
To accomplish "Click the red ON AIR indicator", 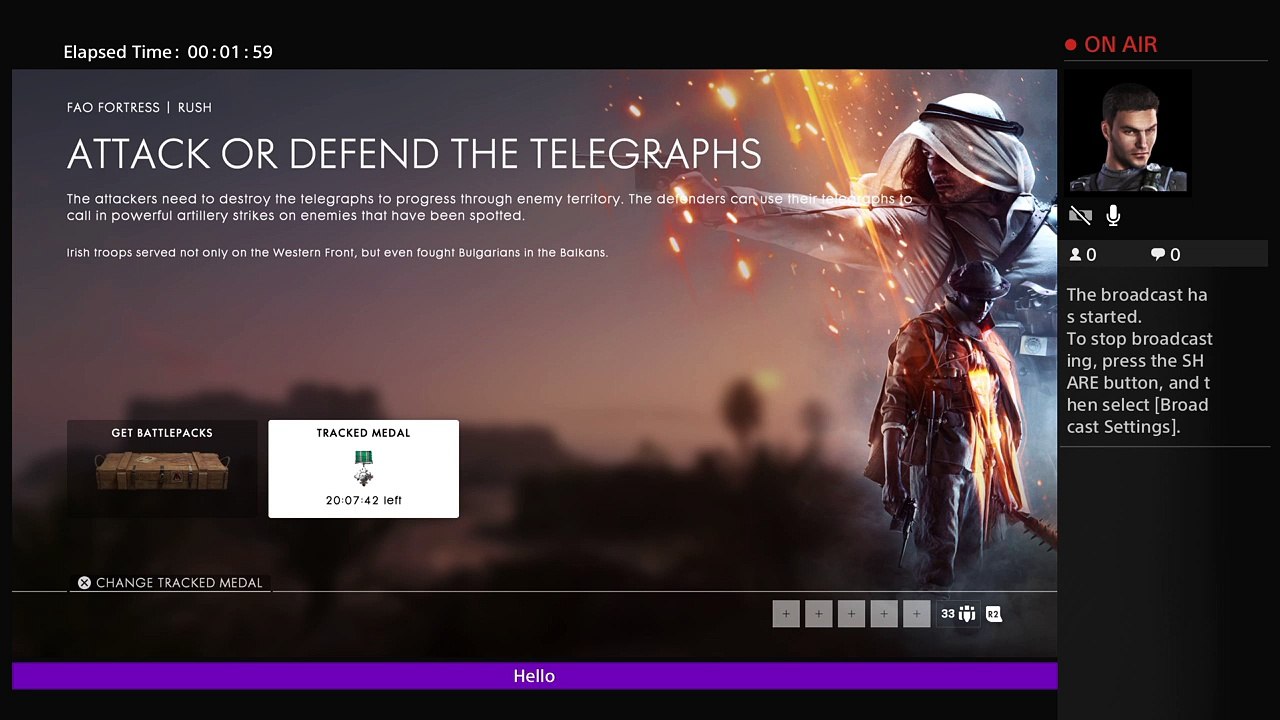I will tap(1111, 45).
